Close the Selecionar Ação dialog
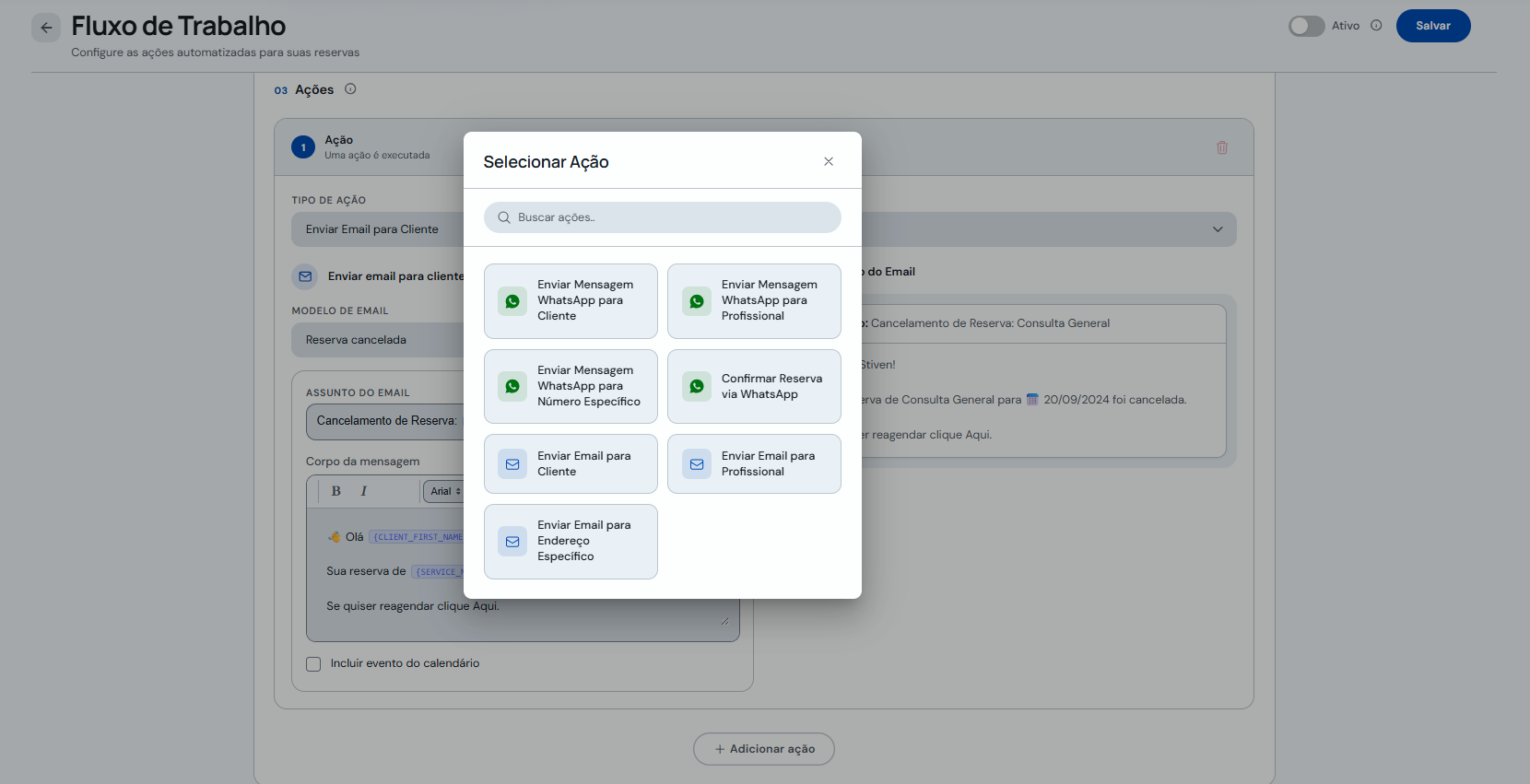Image resolution: width=1530 pixels, height=784 pixels. [829, 161]
